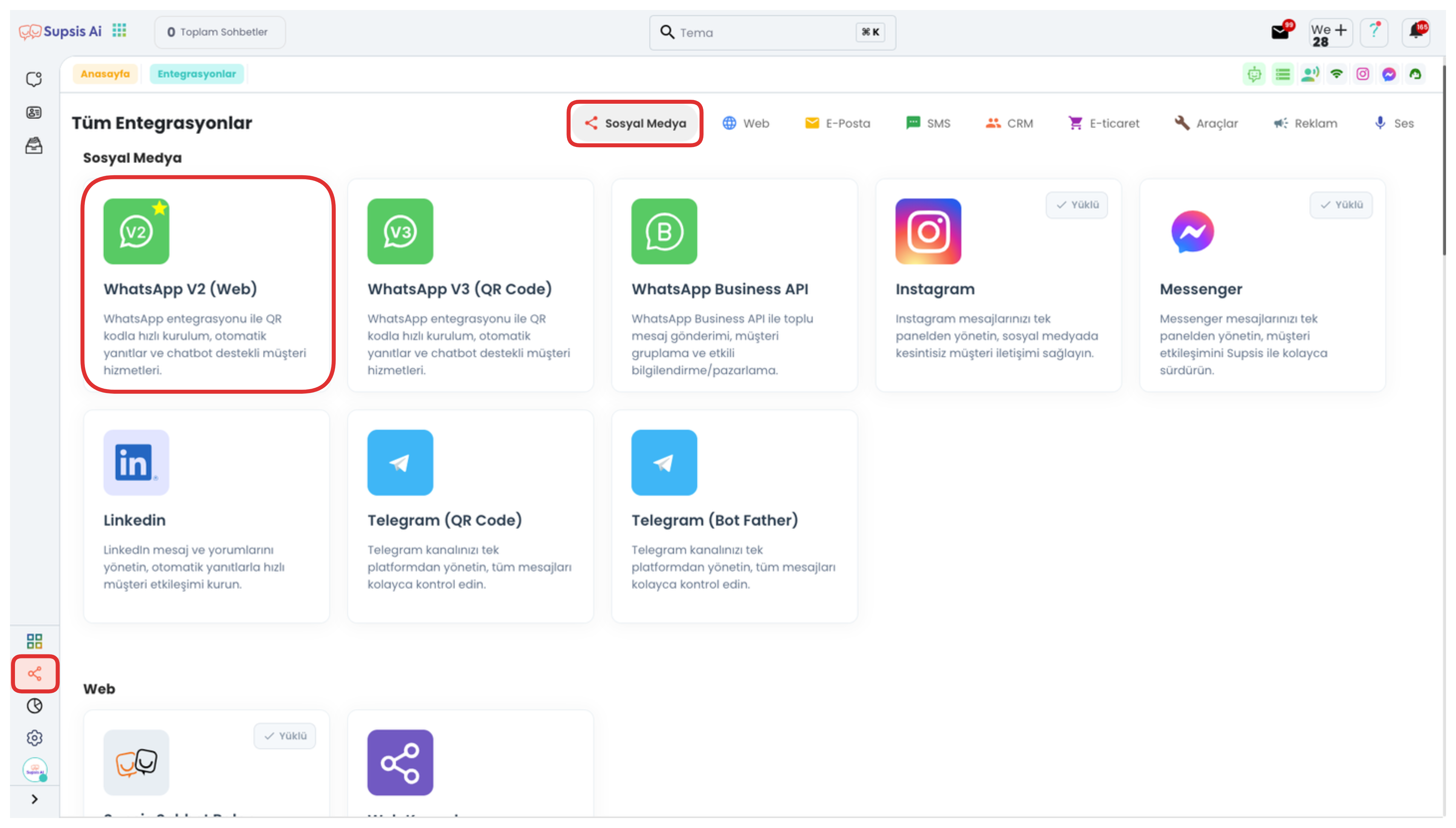Open the contacts card icon in sidebar
The width and height of the screenshot is (1456, 828).
(34, 113)
